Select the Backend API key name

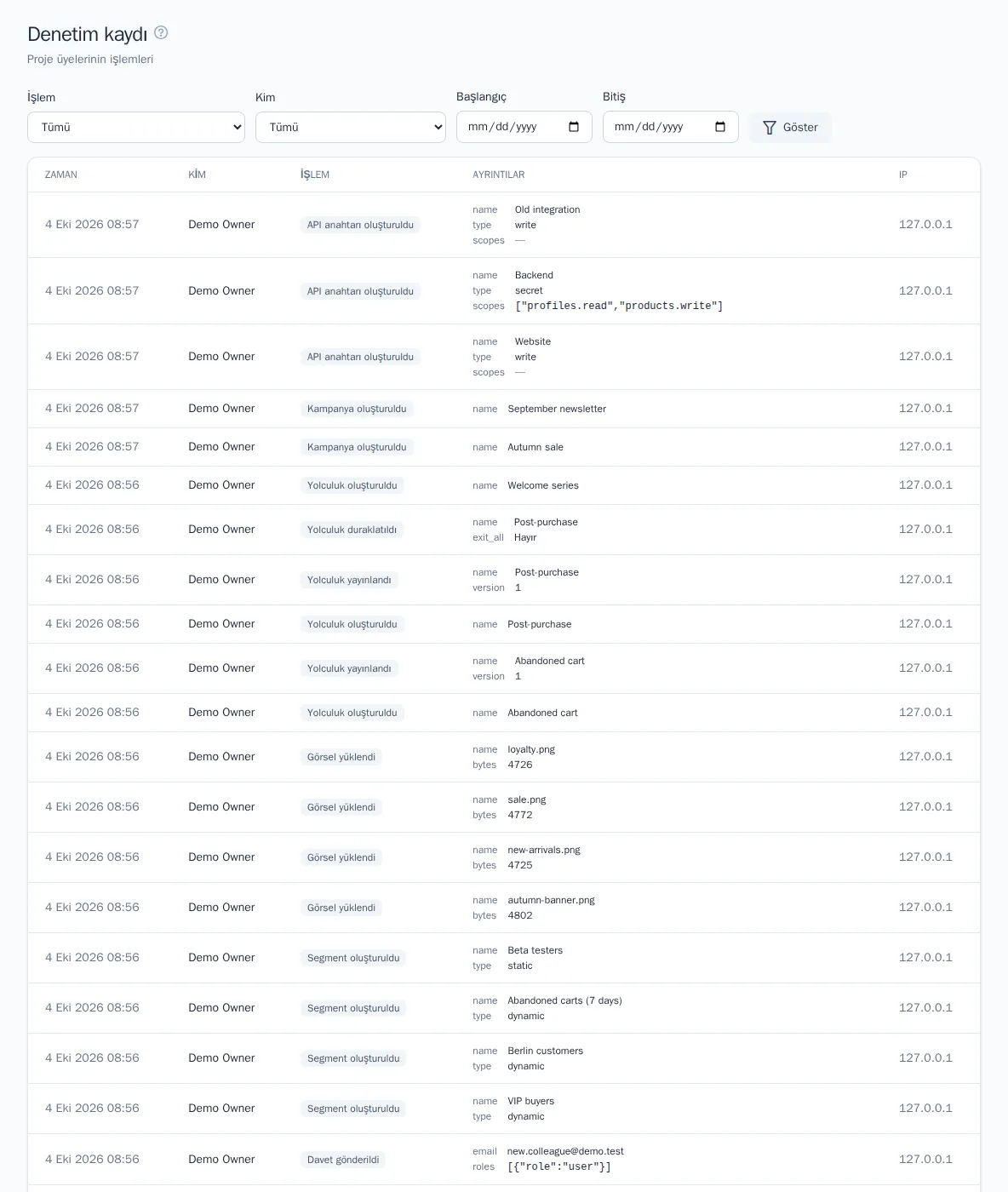pos(534,275)
